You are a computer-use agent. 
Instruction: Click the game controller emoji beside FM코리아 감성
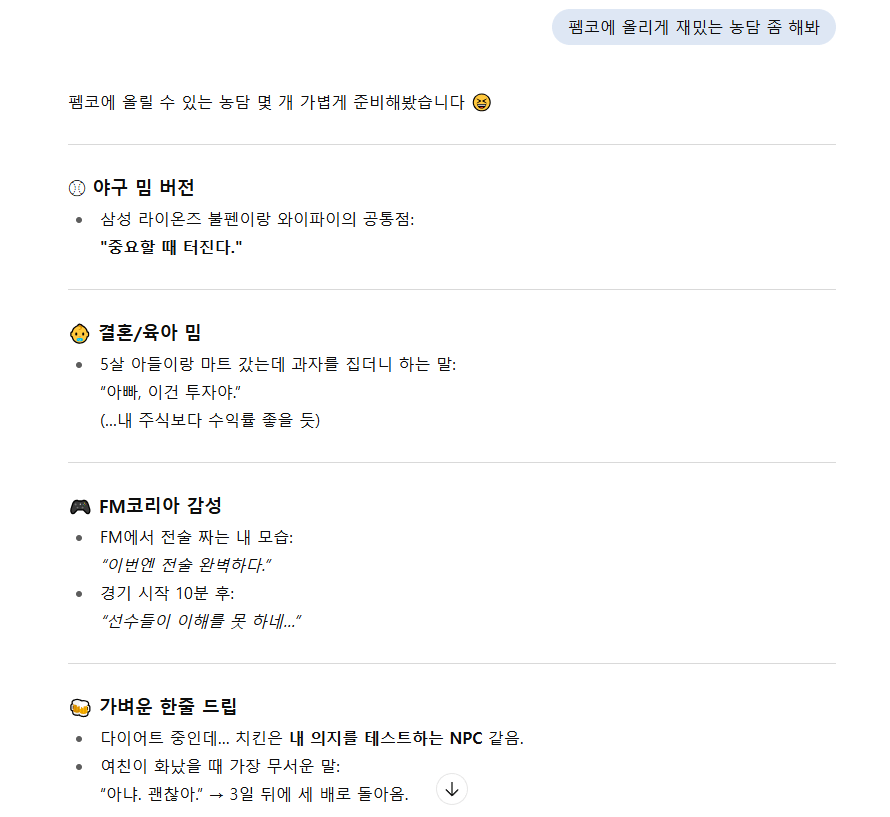click(x=80, y=506)
